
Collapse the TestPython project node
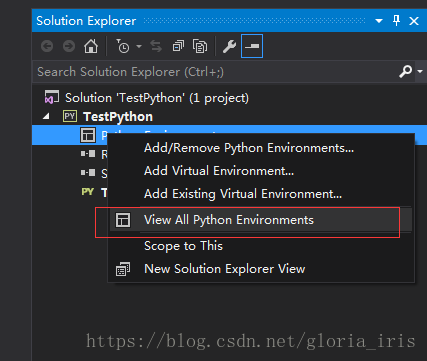(46, 116)
